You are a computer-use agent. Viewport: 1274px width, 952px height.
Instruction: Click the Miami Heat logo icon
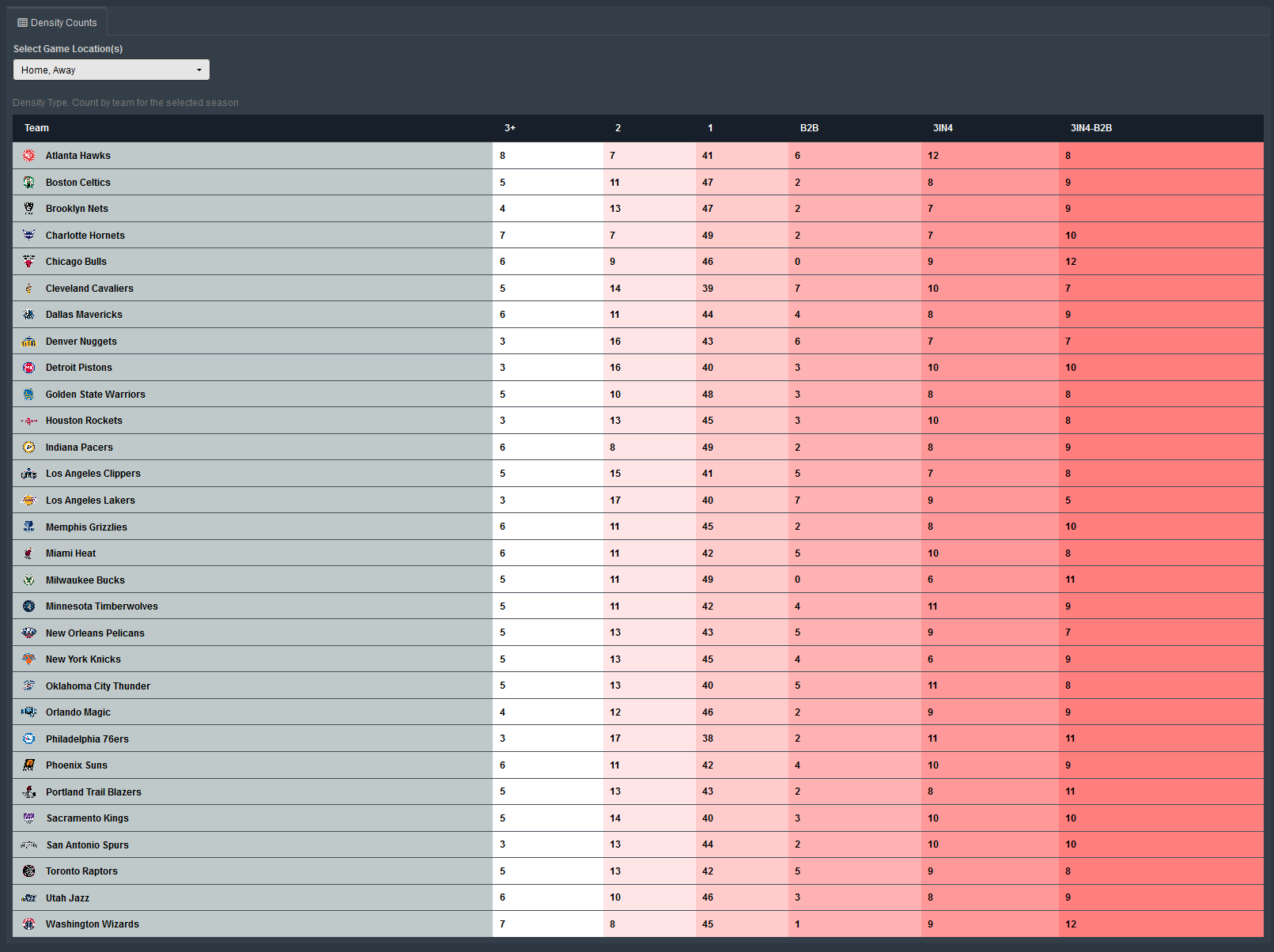29,553
